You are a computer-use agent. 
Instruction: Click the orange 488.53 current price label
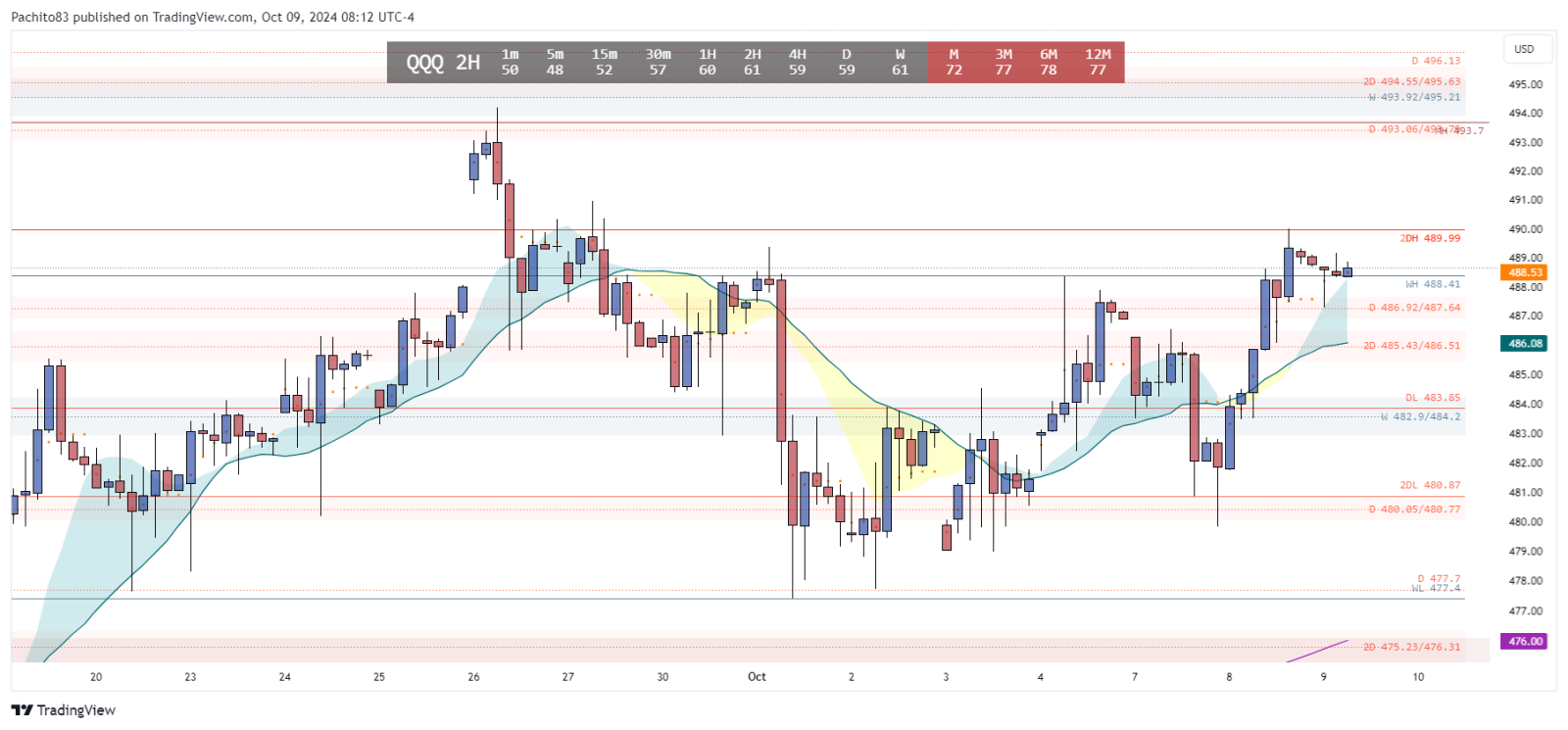[x=1525, y=272]
